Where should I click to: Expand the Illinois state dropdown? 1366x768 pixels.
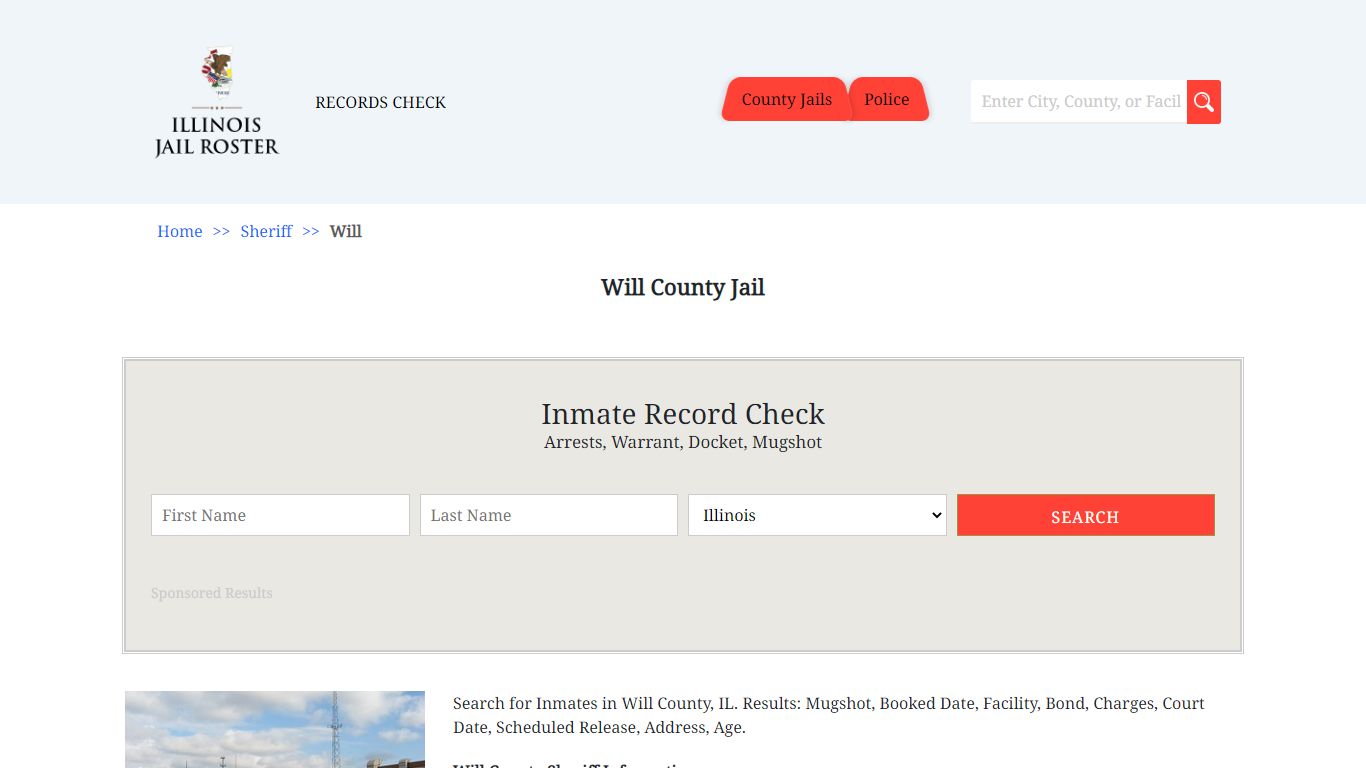coord(817,515)
